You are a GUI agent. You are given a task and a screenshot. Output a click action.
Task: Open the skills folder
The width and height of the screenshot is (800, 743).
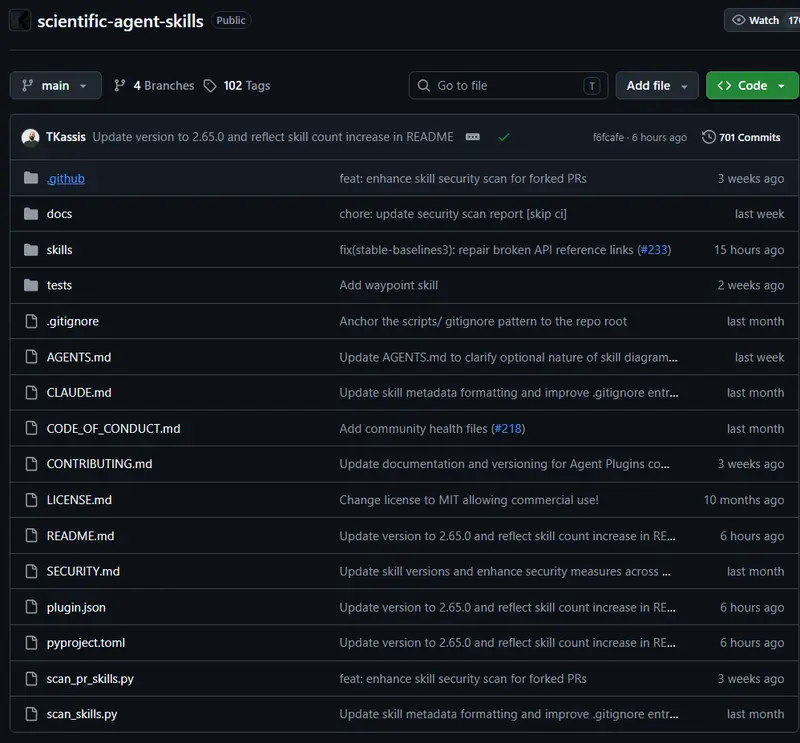tap(59, 250)
